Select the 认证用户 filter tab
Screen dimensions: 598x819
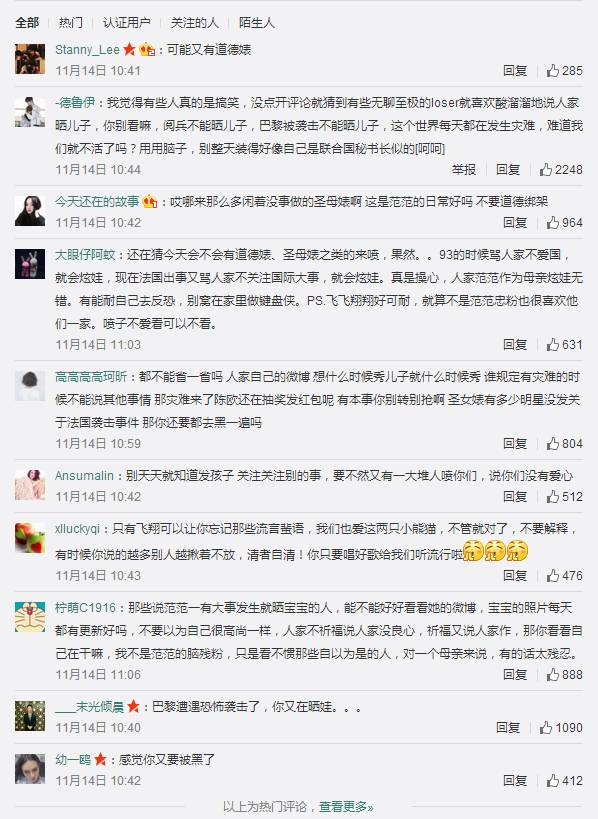pyautogui.click(x=127, y=22)
